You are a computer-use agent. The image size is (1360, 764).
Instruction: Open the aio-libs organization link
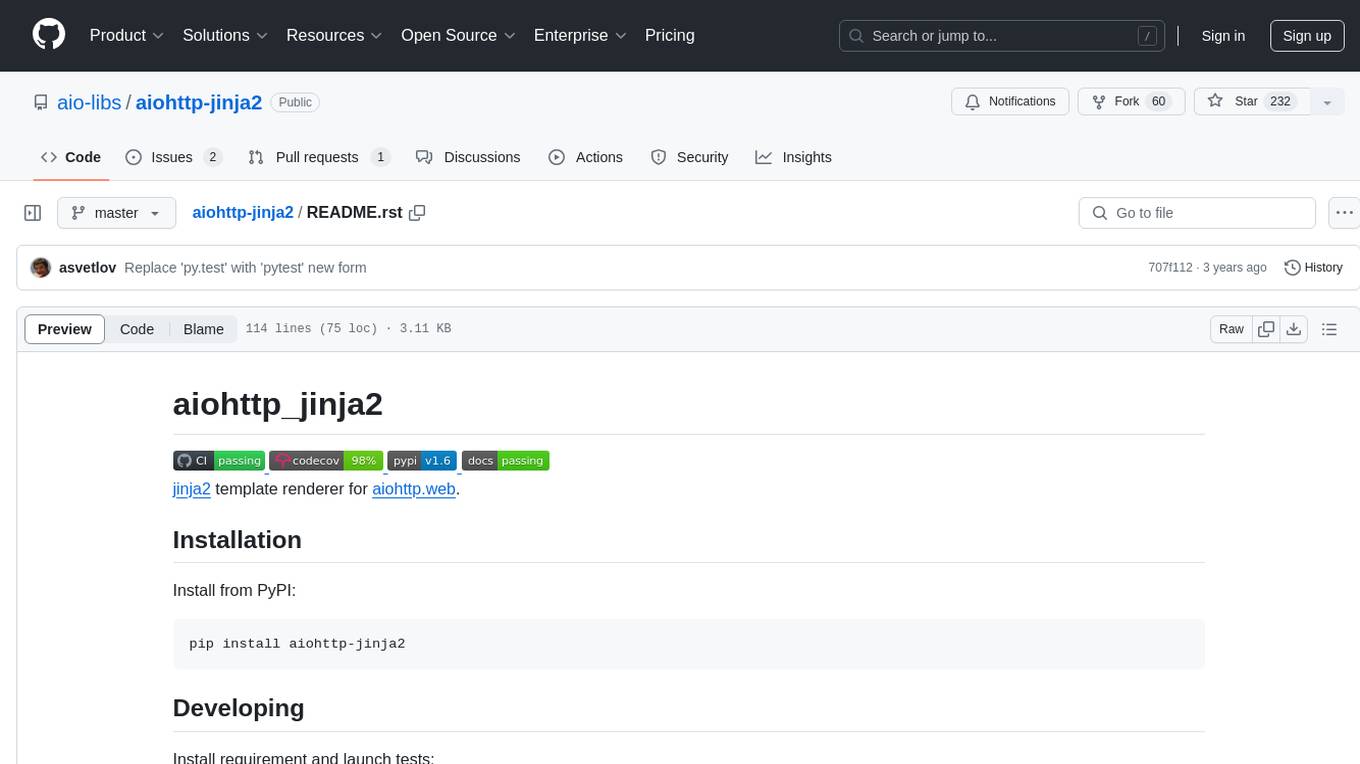pyautogui.click(x=87, y=102)
